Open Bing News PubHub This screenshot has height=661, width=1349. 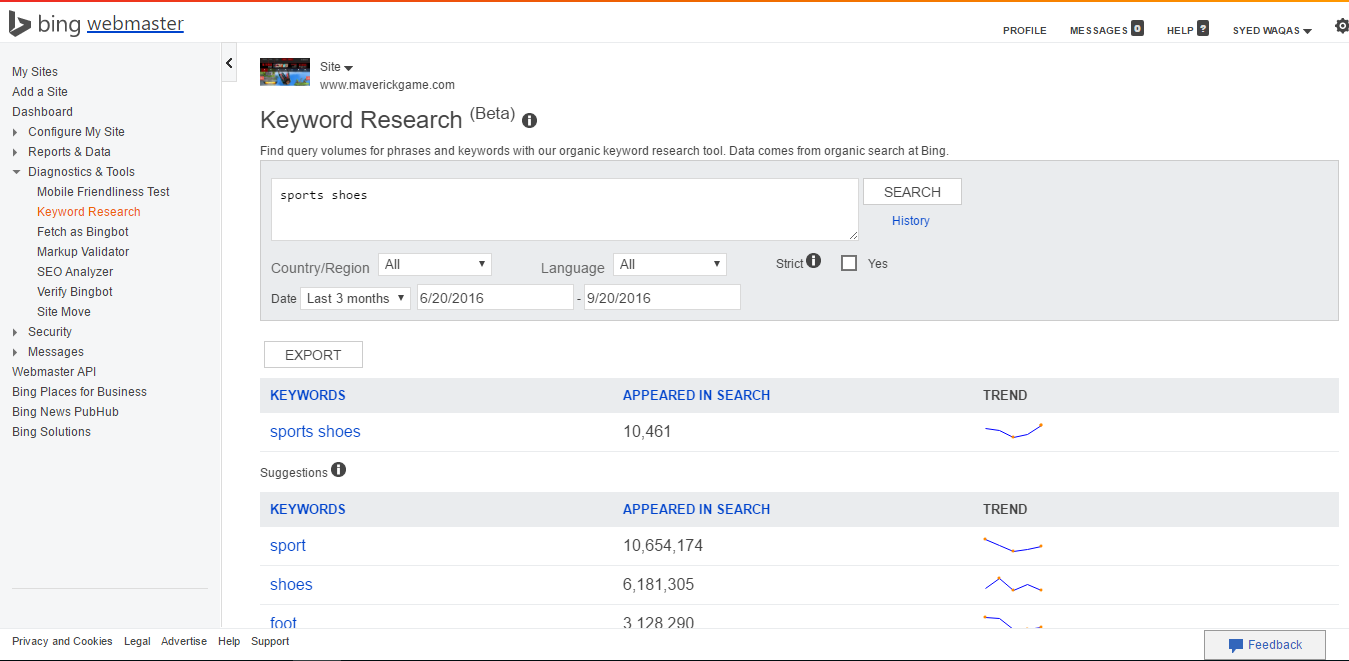(65, 412)
